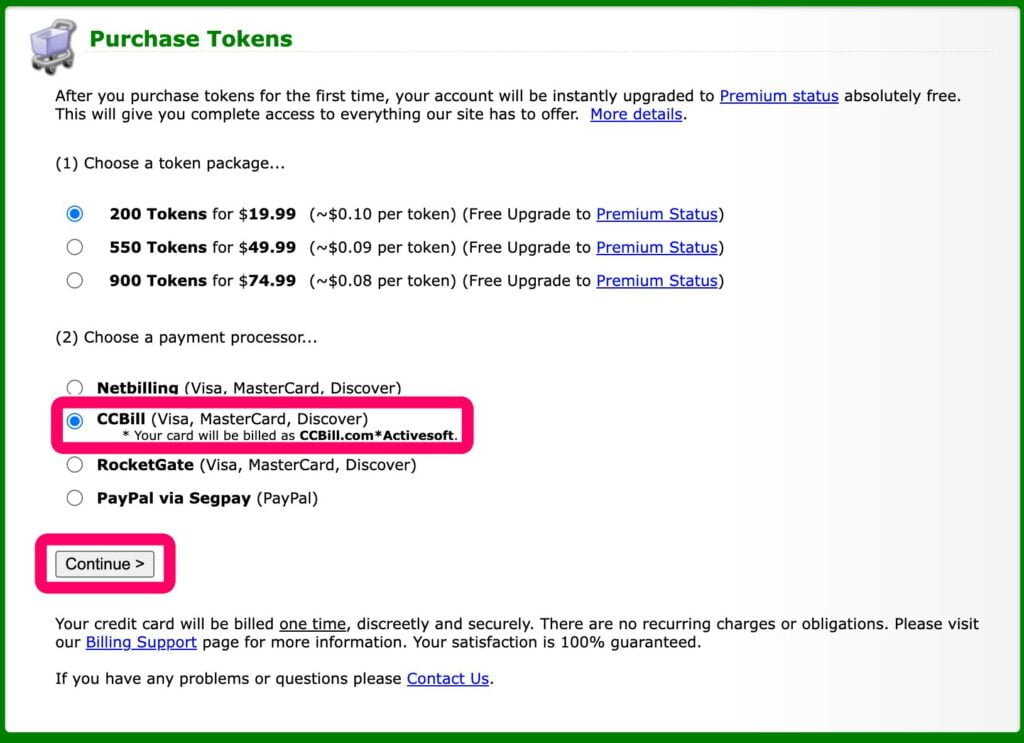Viewport: 1024px width, 743px height.
Task: Click the underlined 'one time' text
Action: tap(313, 624)
